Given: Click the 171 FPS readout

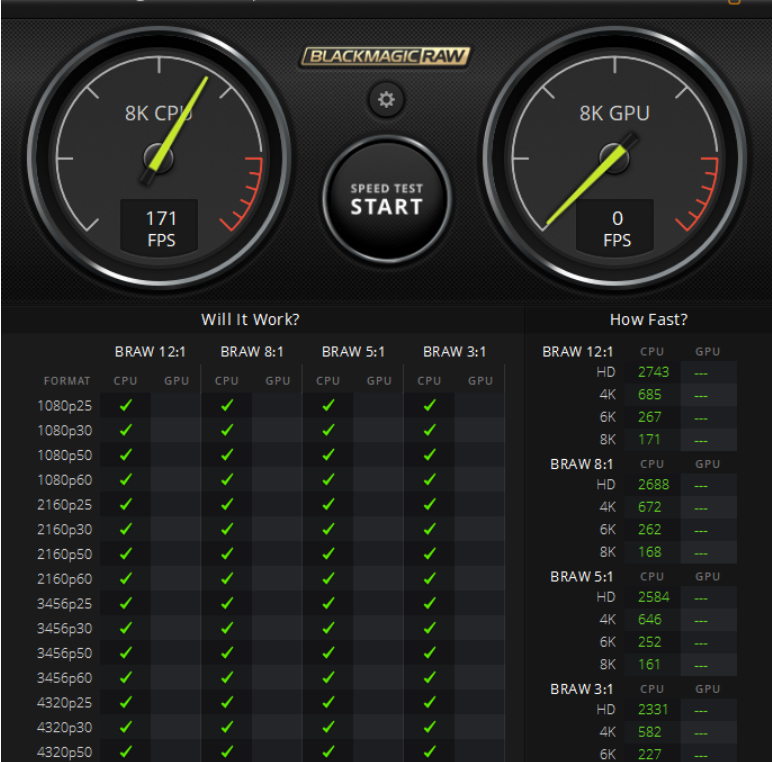Looking at the screenshot, I should point(160,228).
